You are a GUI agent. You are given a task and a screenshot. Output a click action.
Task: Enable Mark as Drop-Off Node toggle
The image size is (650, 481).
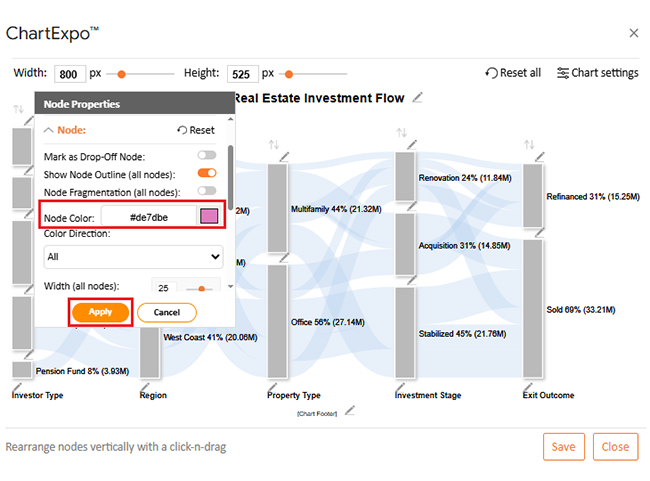point(207,155)
